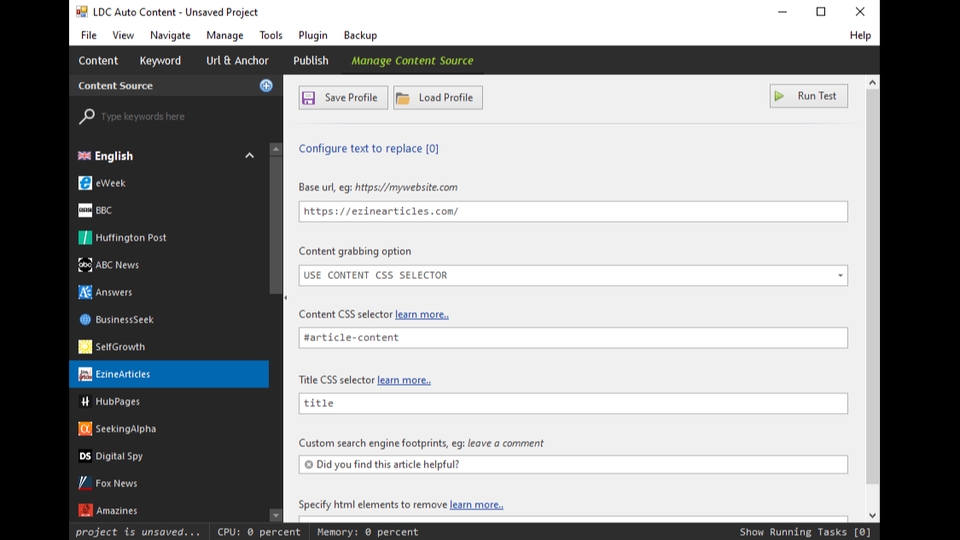Click the Content CSS selector input field
Viewport: 960px width, 540px height.
(573, 337)
